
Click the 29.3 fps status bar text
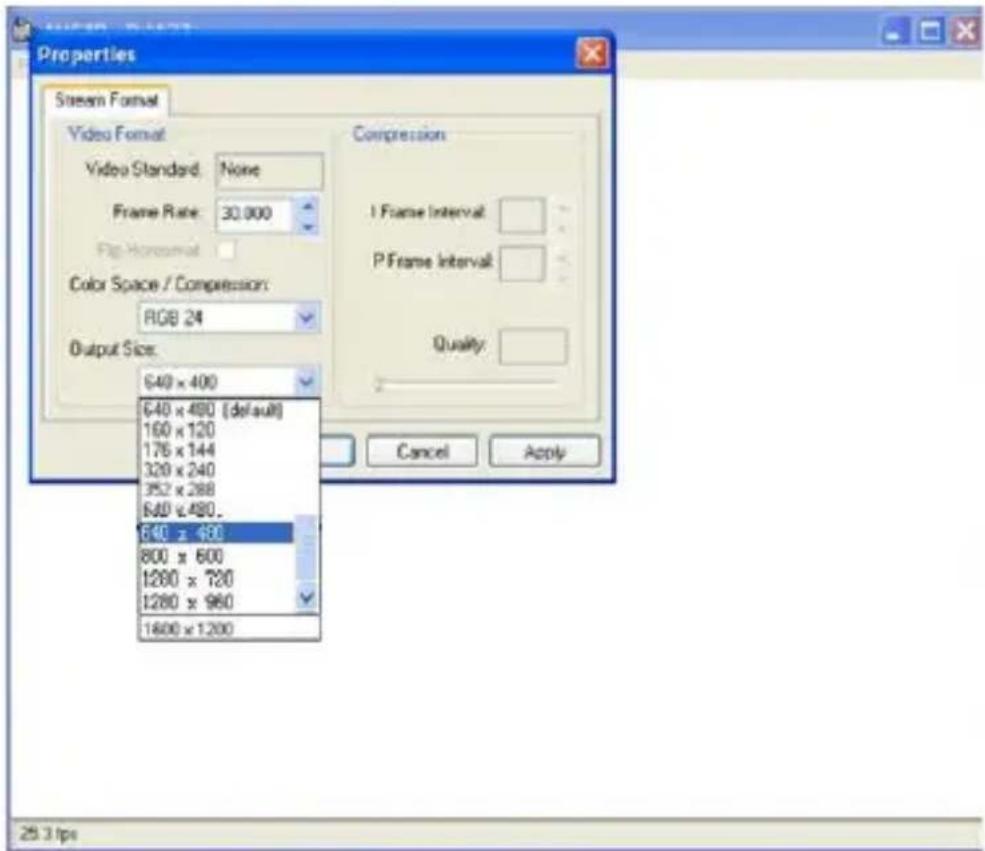point(48,834)
